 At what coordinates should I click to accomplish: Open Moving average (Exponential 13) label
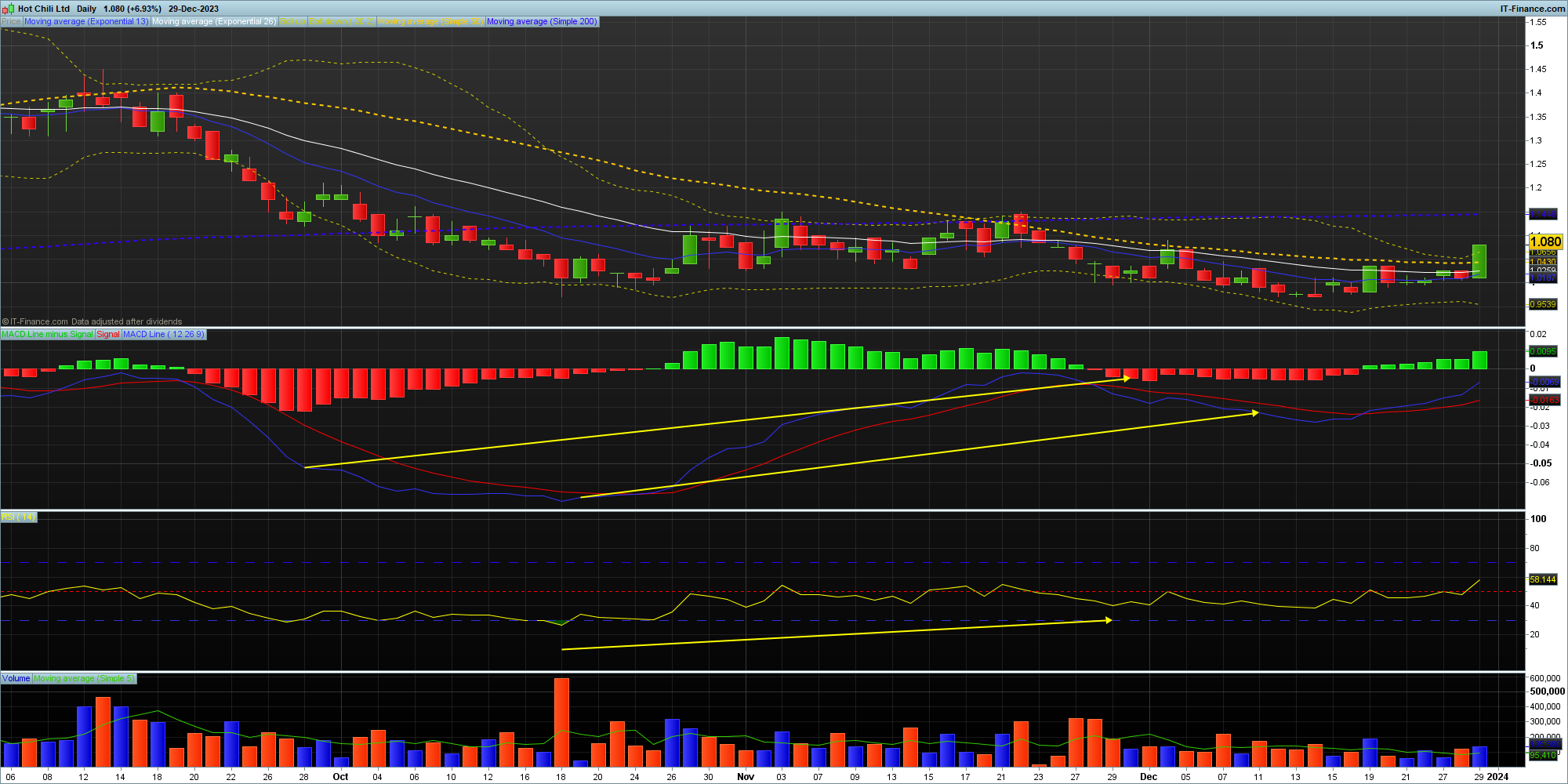[x=86, y=22]
